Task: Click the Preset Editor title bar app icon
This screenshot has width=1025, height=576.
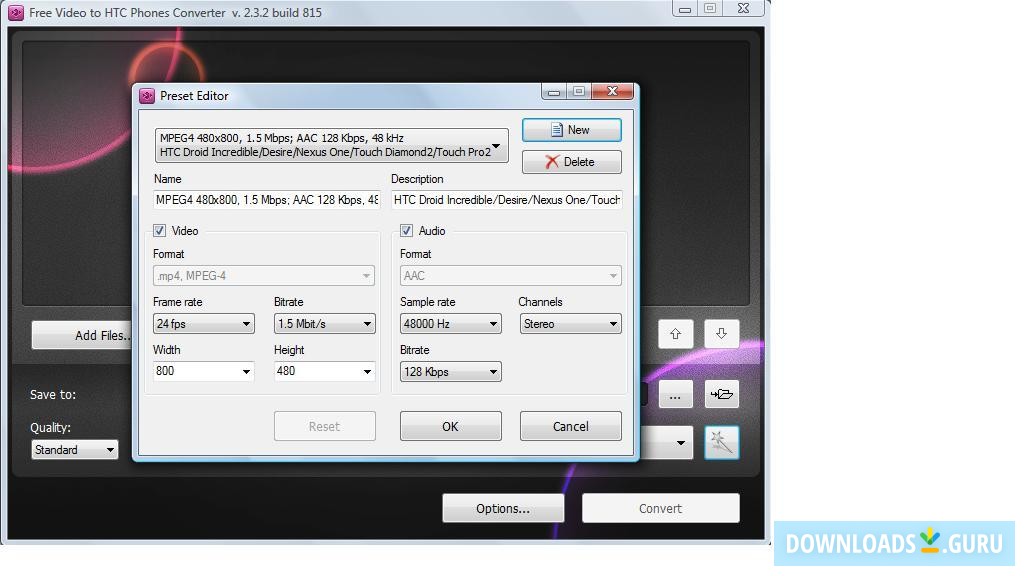Action: tap(147, 95)
